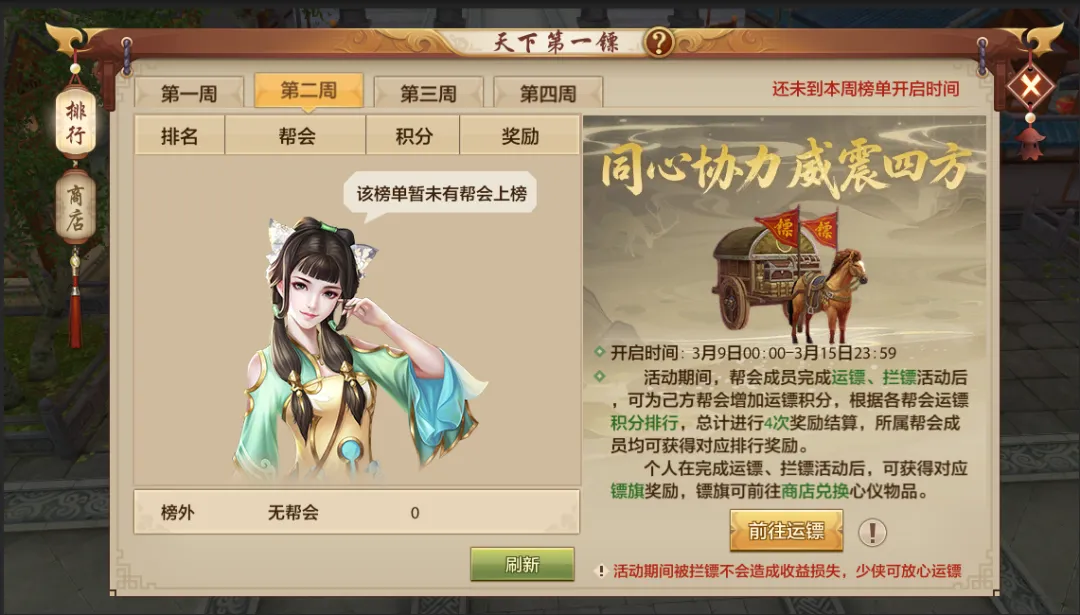Click the 刷新 refresh button
Viewport: 1080px width, 615px height.
[522, 564]
